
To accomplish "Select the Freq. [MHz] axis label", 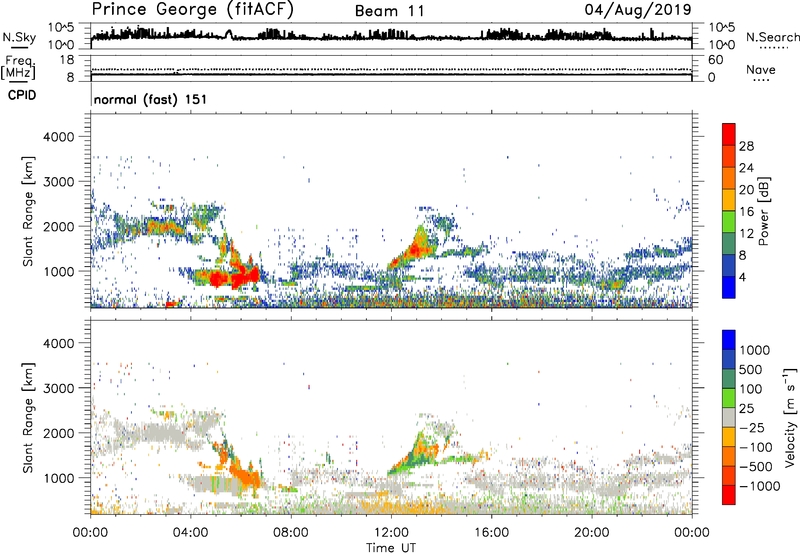I will [x=18, y=68].
